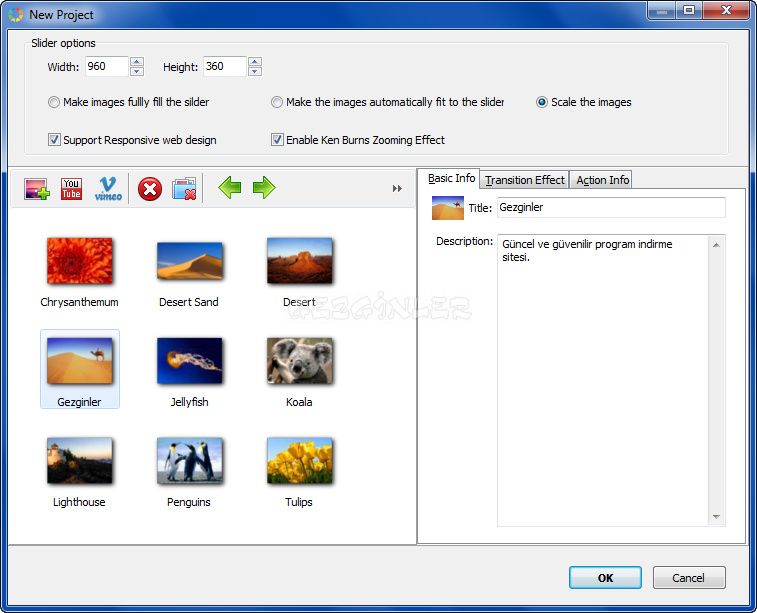Click Description scrollbar down arrow
Image resolution: width=757 pixels, height=613 pixels.
click(716, 517)
